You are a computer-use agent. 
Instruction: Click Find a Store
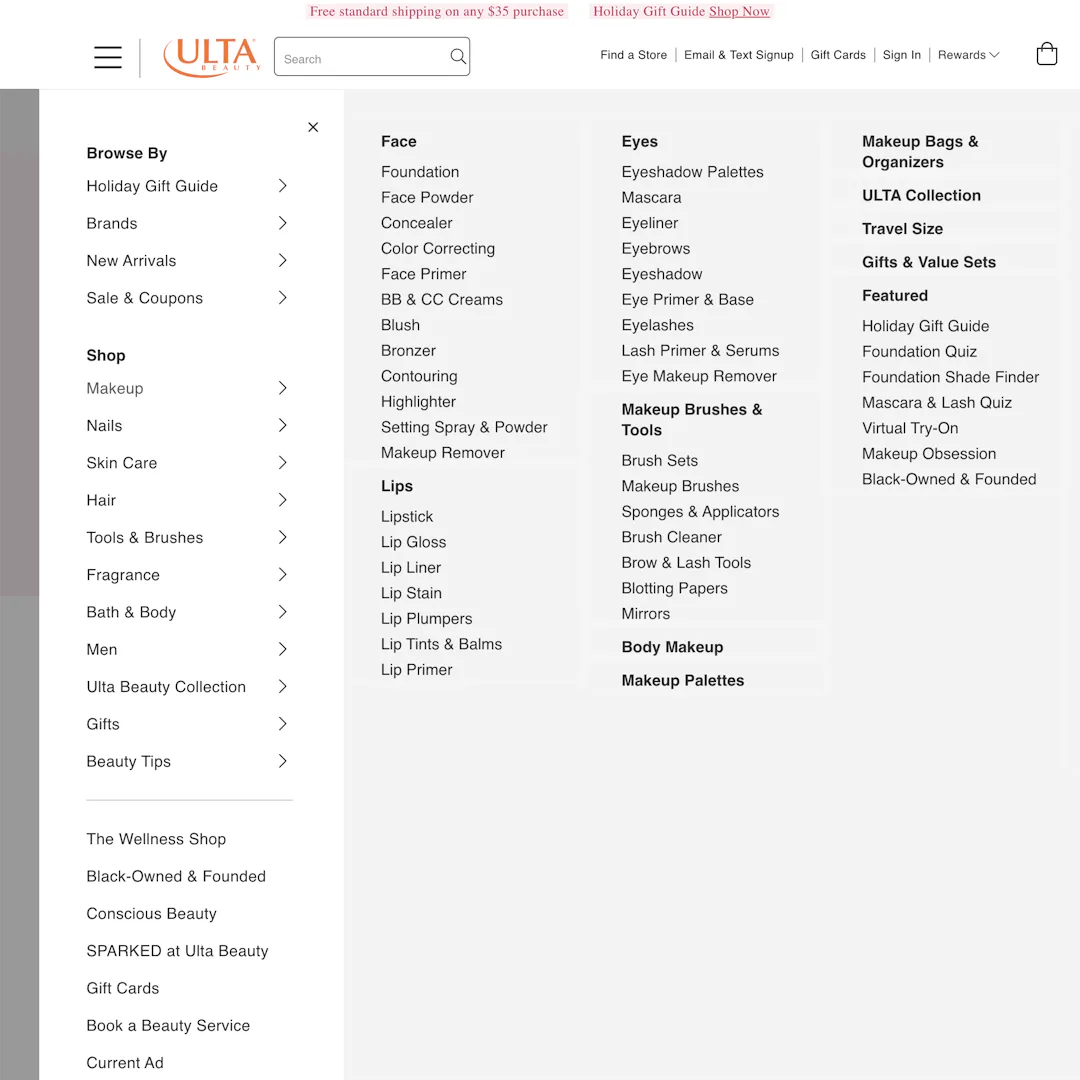click(x=633, y=55)
